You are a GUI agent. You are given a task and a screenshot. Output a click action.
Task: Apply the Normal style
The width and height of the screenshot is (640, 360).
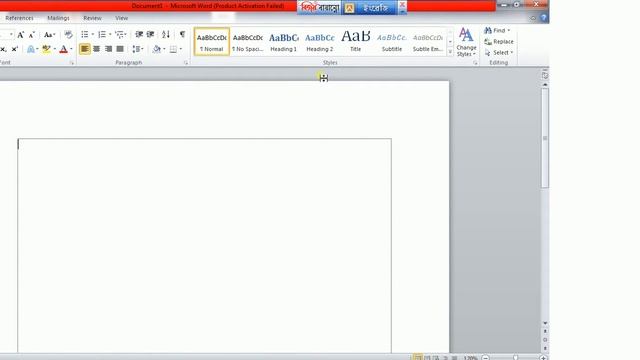pos(212,41)
